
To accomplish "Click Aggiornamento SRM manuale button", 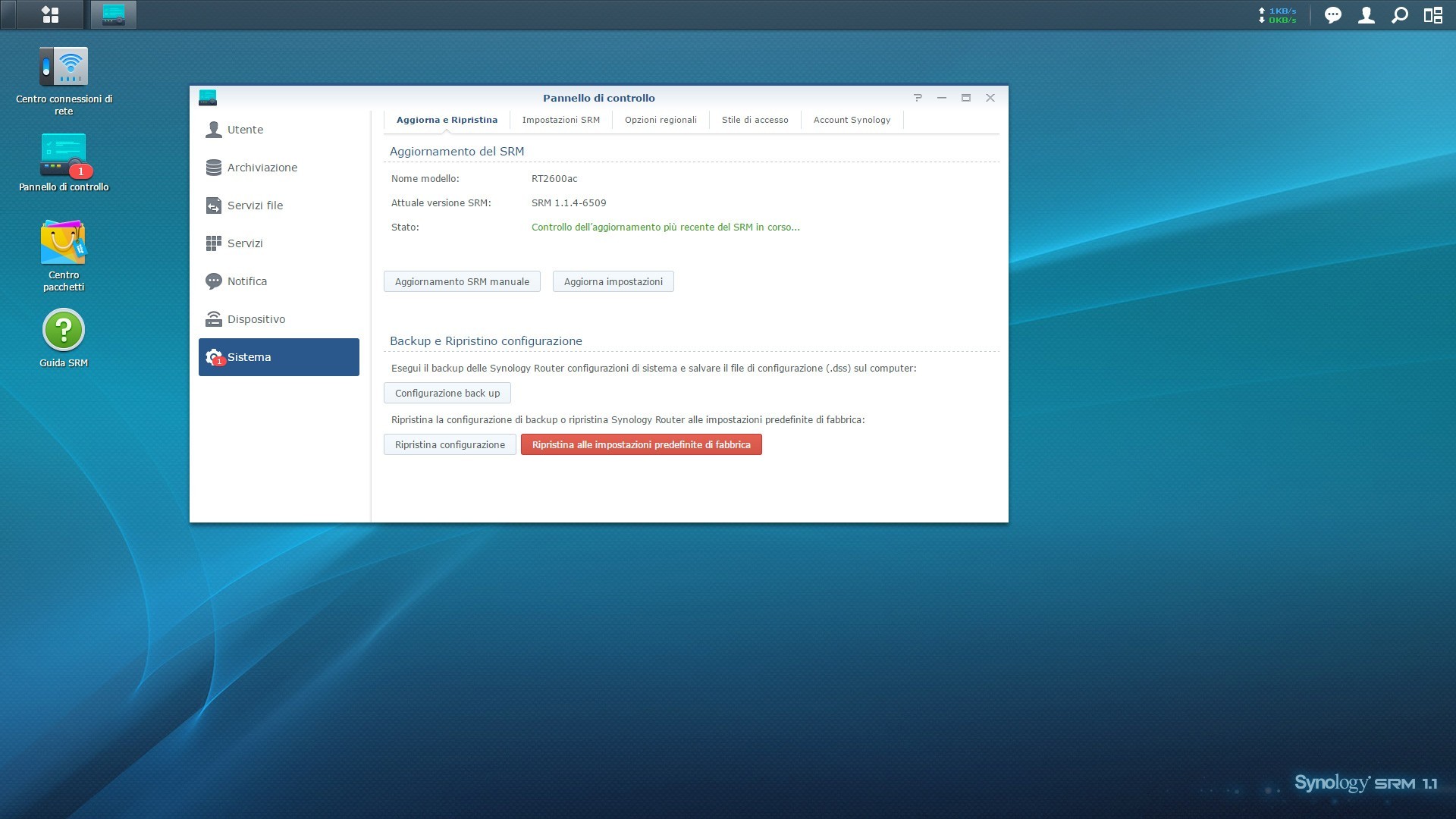I will (462, 281).
